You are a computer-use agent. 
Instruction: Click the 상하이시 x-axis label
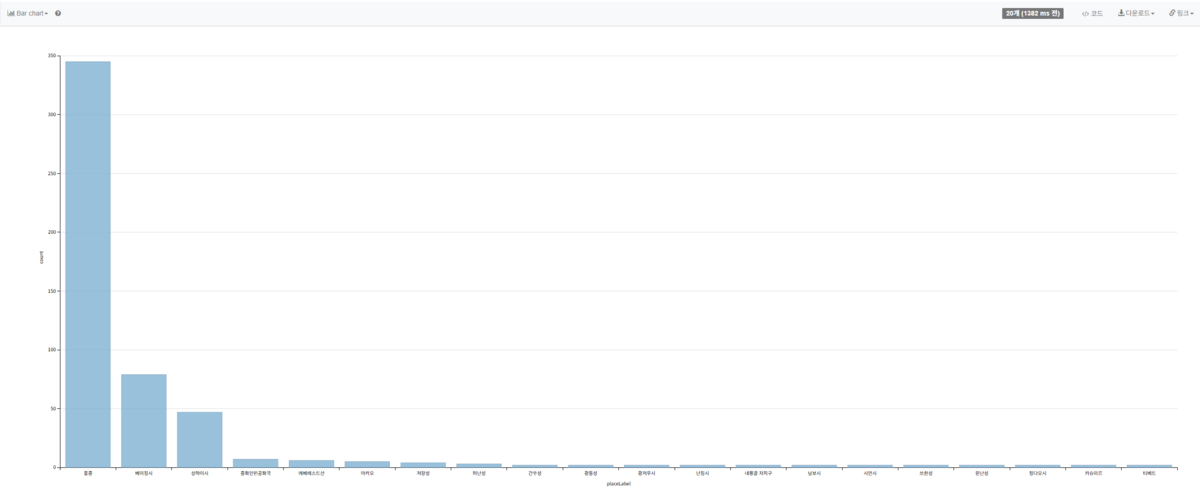coord(200,473)
